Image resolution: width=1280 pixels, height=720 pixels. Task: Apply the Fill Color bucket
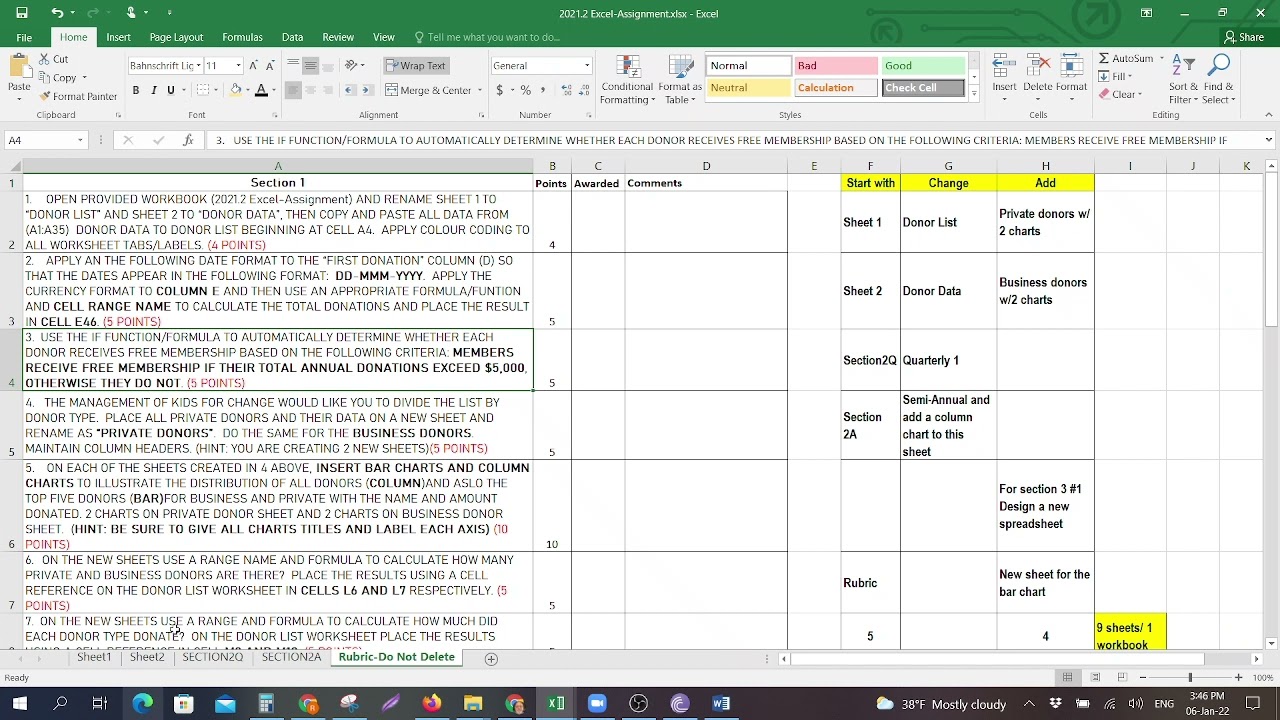click(x=235, y=90)
